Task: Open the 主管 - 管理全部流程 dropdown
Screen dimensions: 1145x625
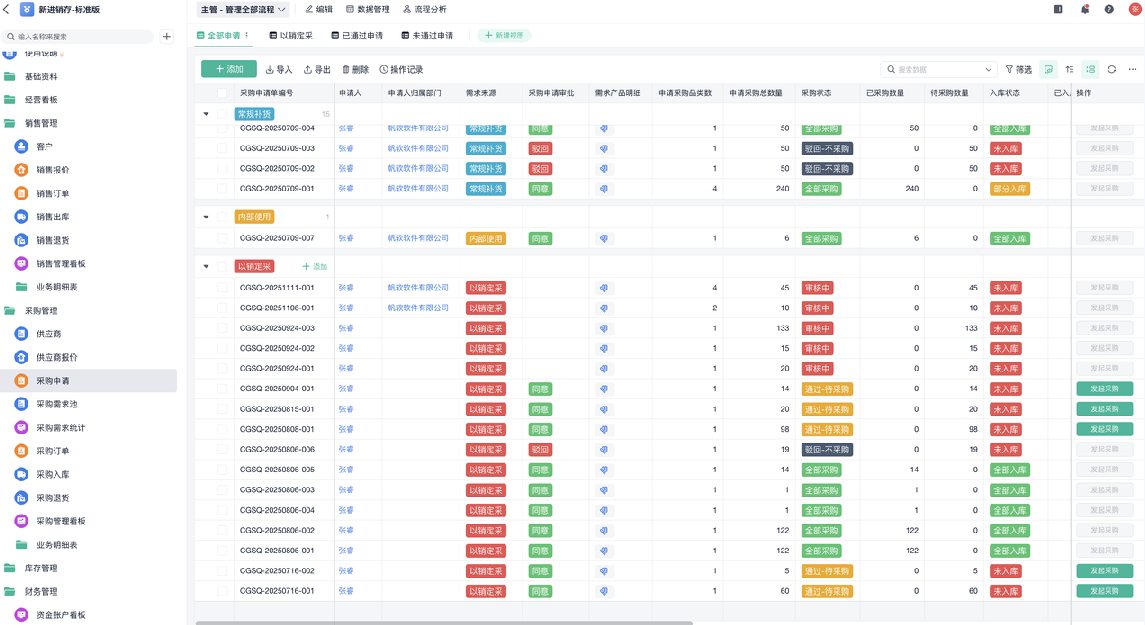Action: pyautogui.click(x=243, y=9)
